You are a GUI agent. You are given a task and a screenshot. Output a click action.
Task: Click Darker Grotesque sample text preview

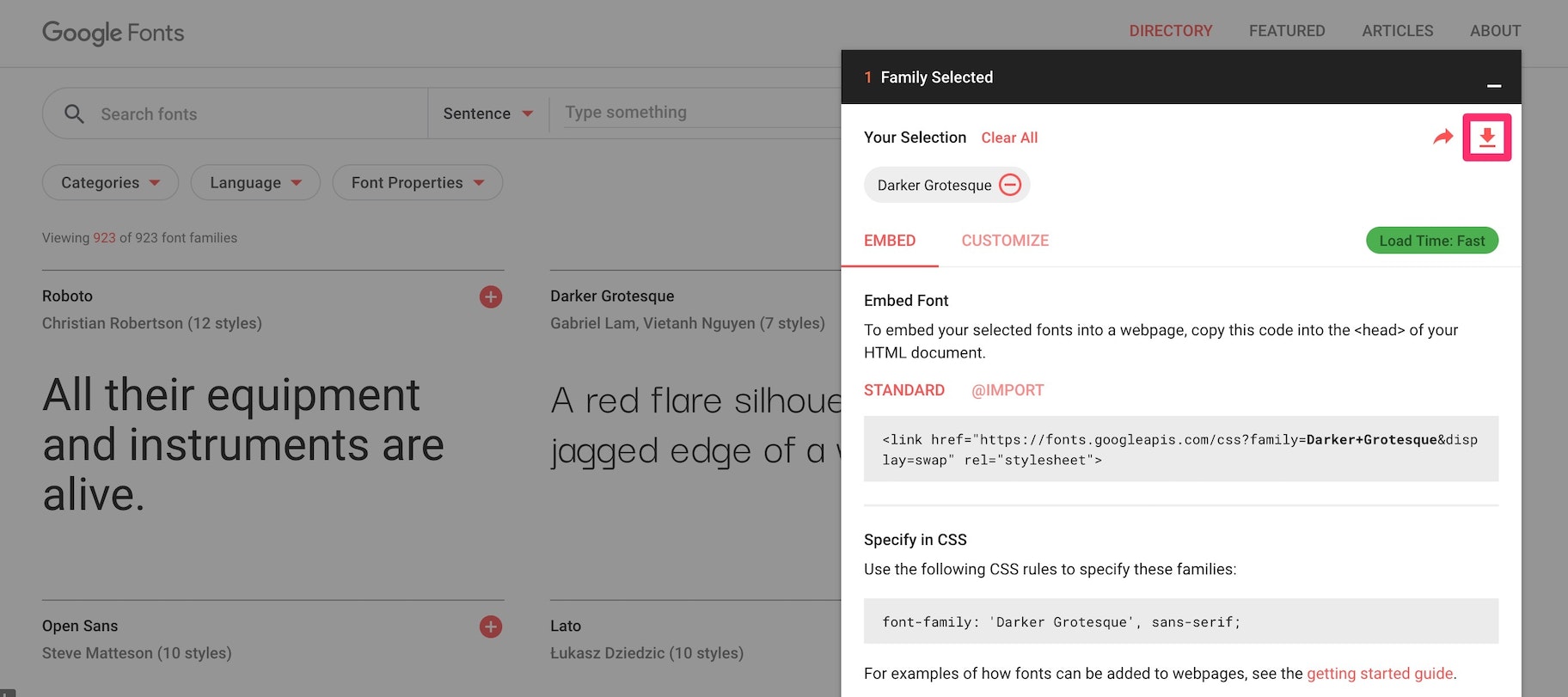[x=695, y=425]
